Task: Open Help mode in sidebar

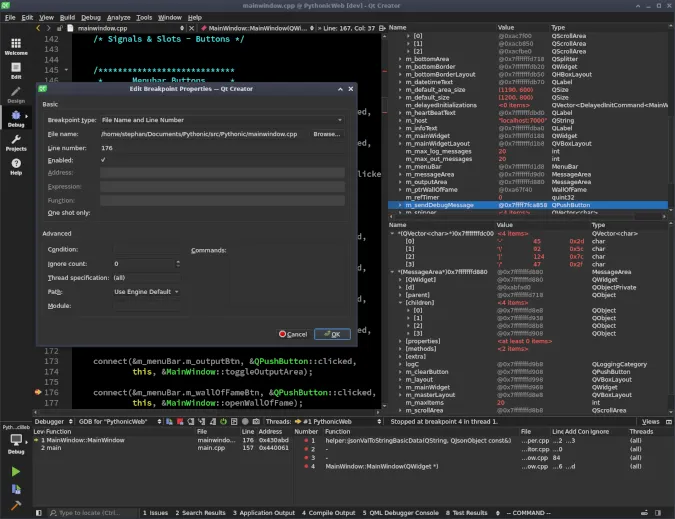Action: click(x=16, y=167)
